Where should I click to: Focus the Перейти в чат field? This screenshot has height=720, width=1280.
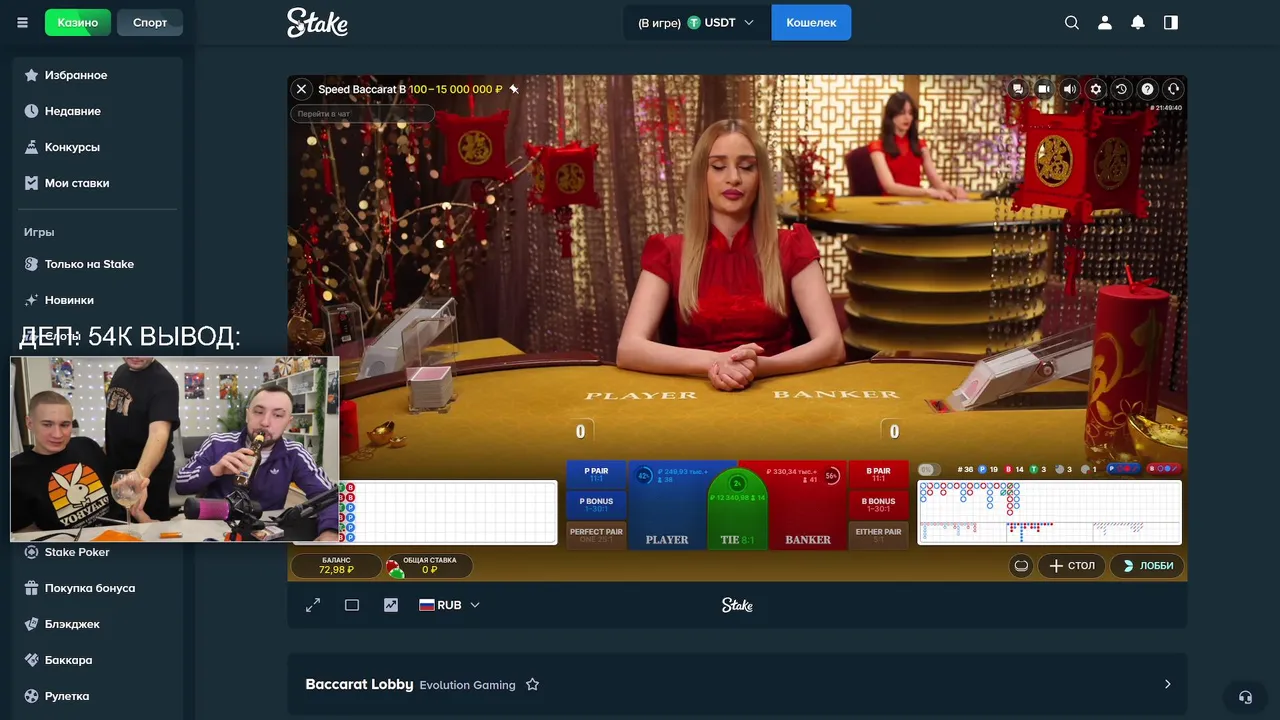362,114
